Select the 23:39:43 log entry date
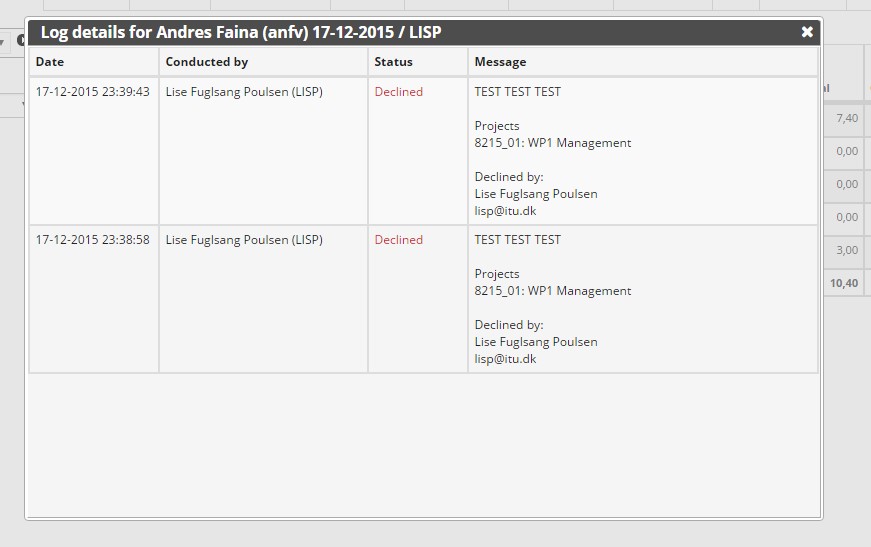871x547 pixels. pos(92,92)
